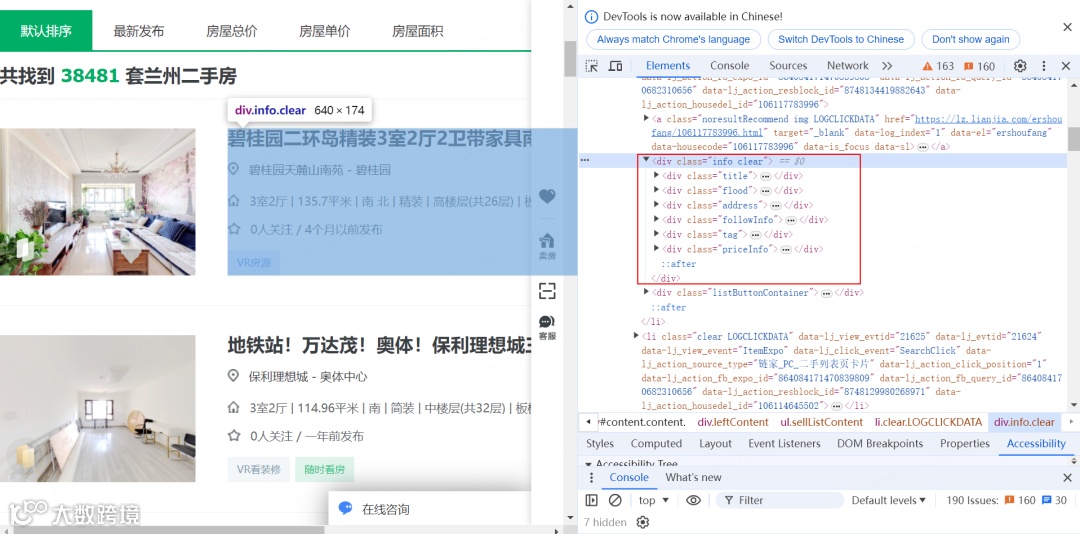Click the 163 warnings indicator
Image resolution: width=1080 pixels, height=534 pixels.
(x=938, y=66)
